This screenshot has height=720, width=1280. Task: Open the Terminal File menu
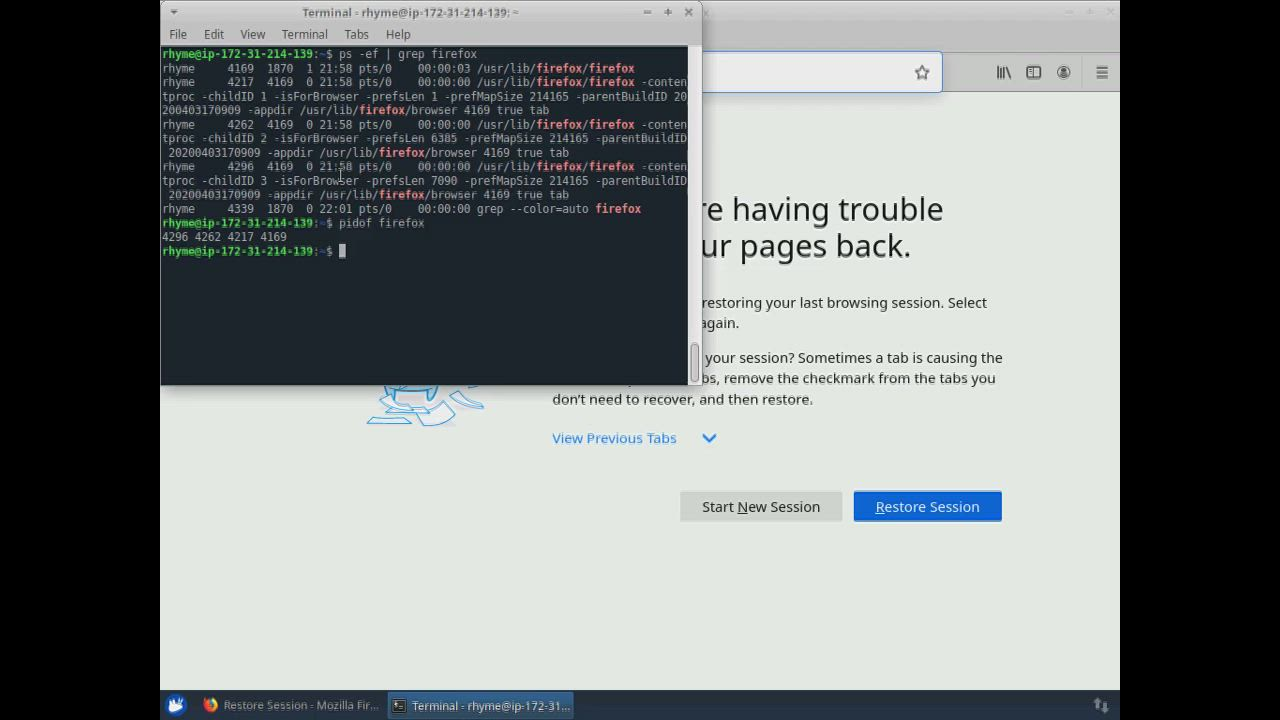(178, 34)
